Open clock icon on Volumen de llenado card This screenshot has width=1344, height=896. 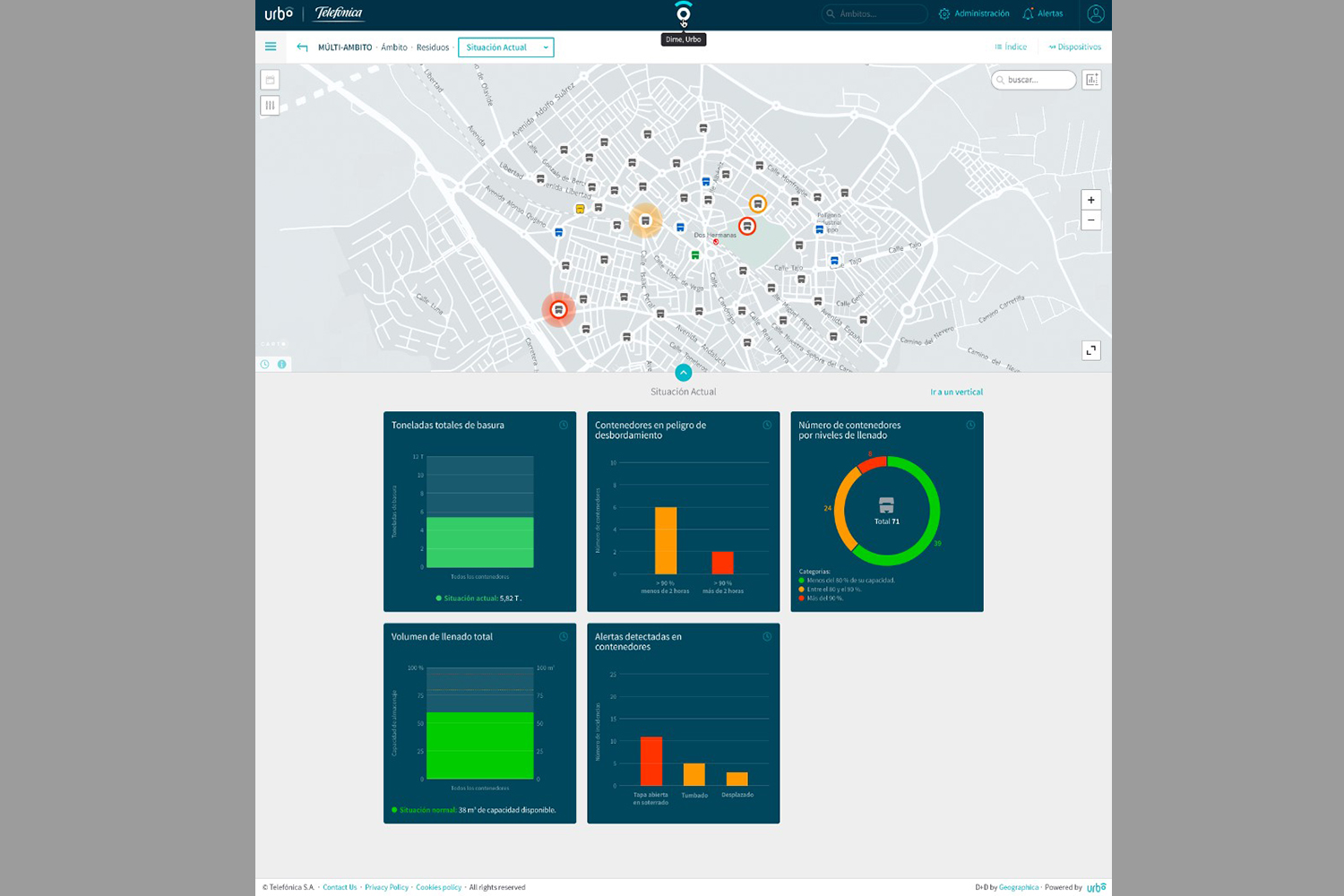coord(564,636)
